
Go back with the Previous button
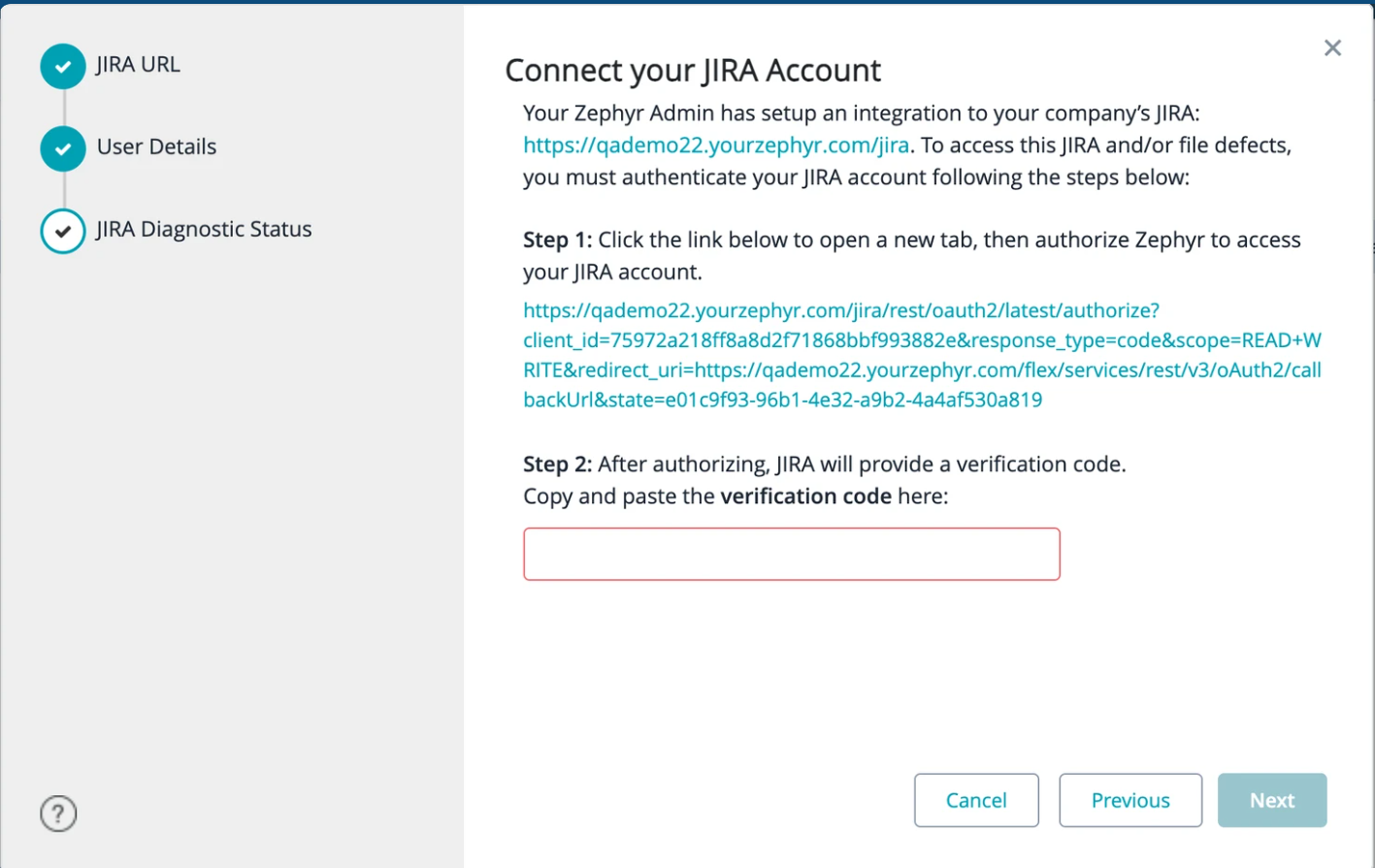[1130, 800]
